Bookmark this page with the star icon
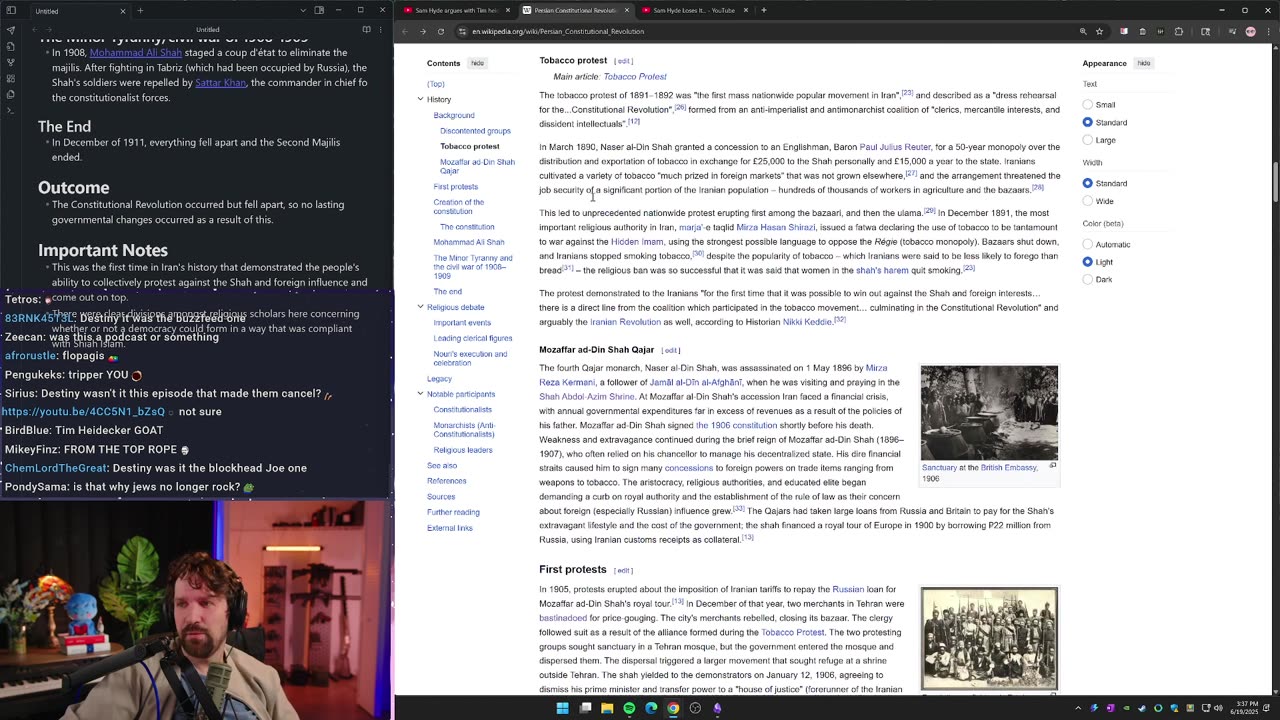Viewport: 1280px width, 720px height. (x=1099, y=31)
